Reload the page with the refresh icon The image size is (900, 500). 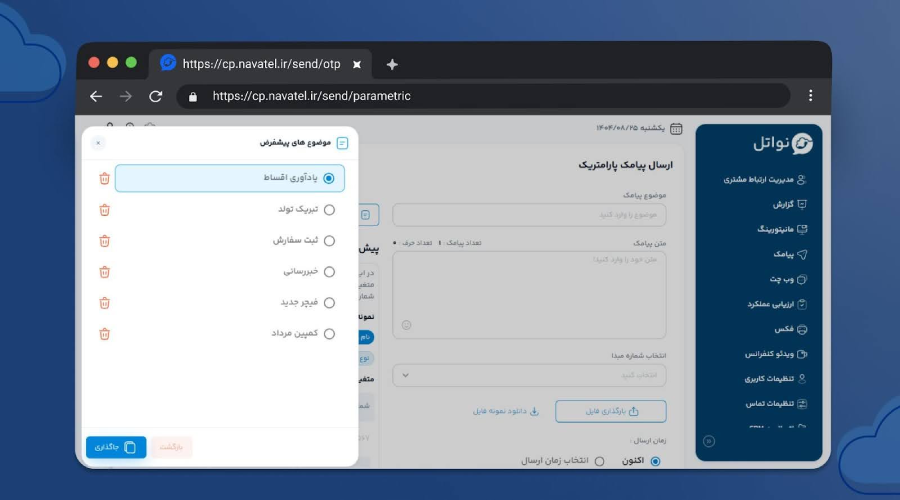click(x=156, y=96)
